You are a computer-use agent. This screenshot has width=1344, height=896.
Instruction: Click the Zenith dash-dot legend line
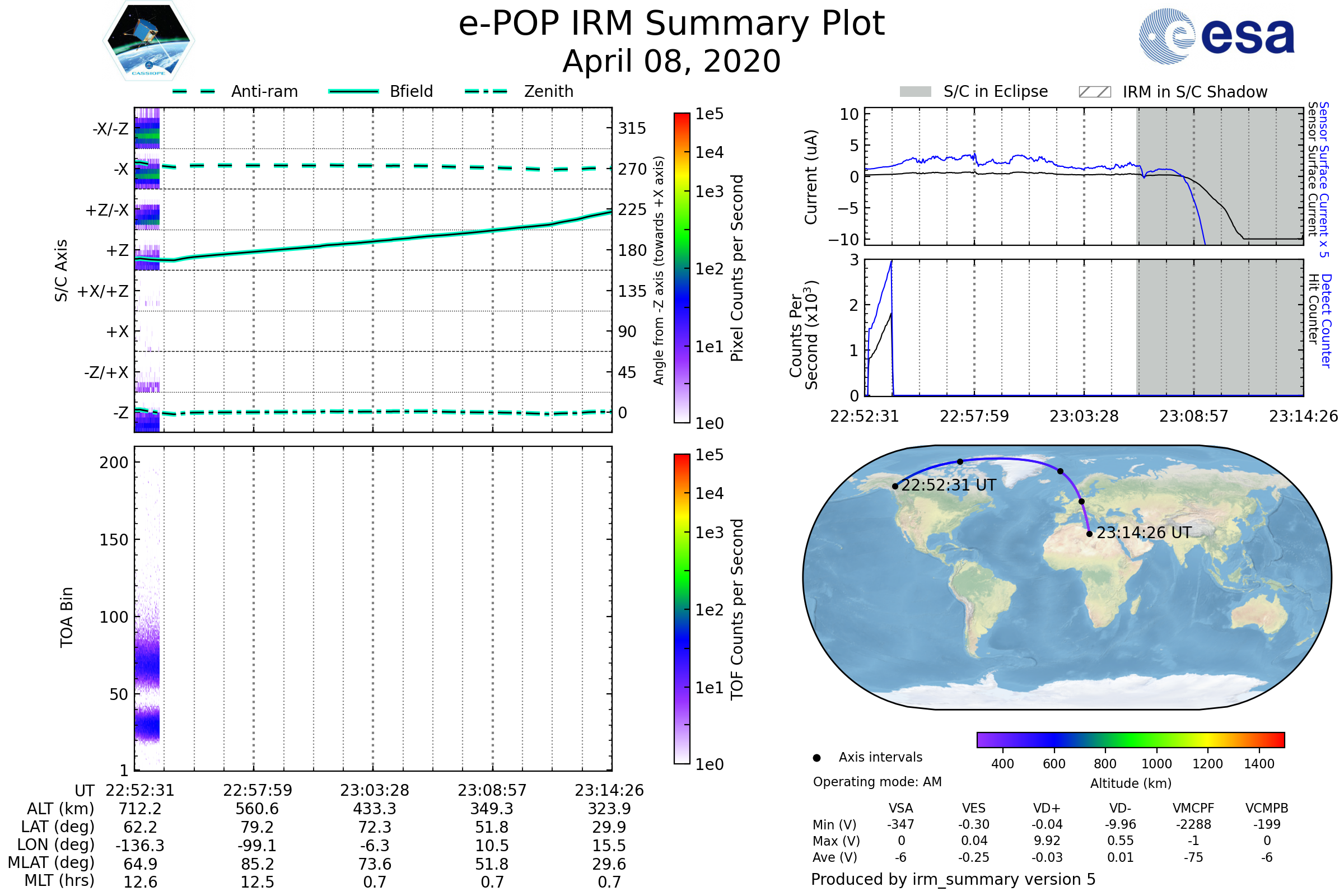coord(486,91)
